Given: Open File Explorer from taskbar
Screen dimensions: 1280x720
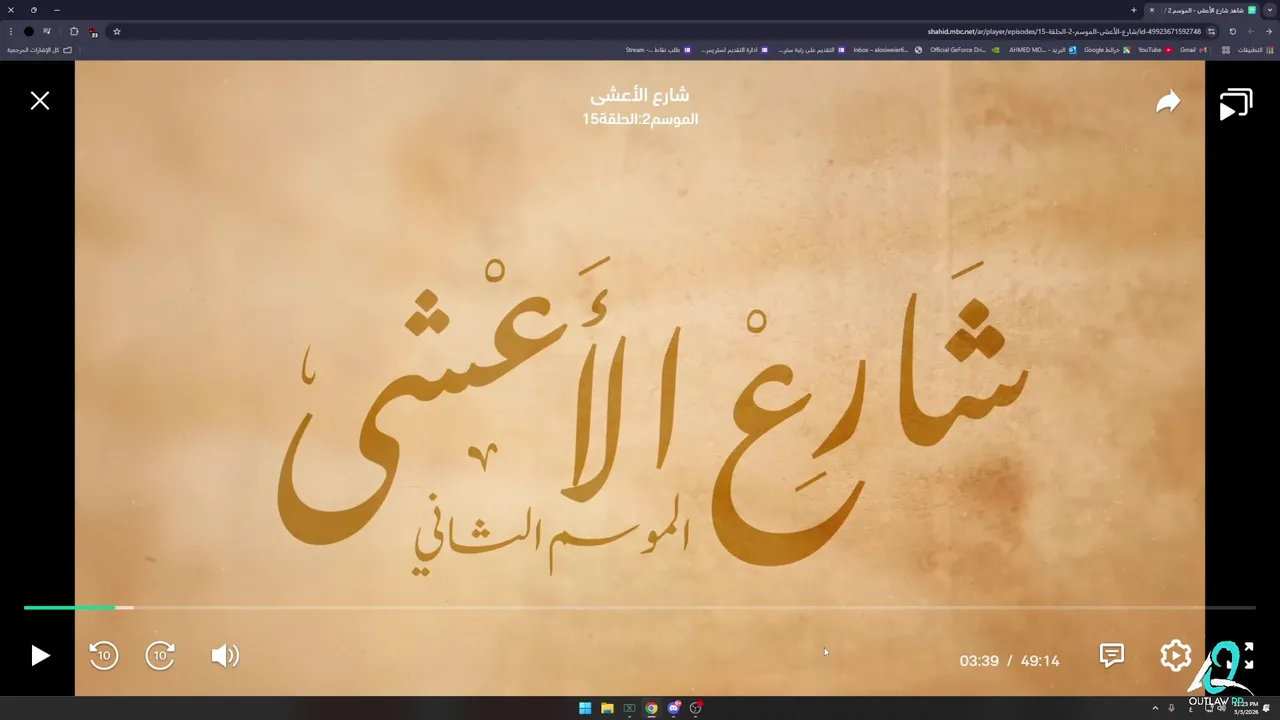Looking at the screenshot, I should [x=607, y=708].
